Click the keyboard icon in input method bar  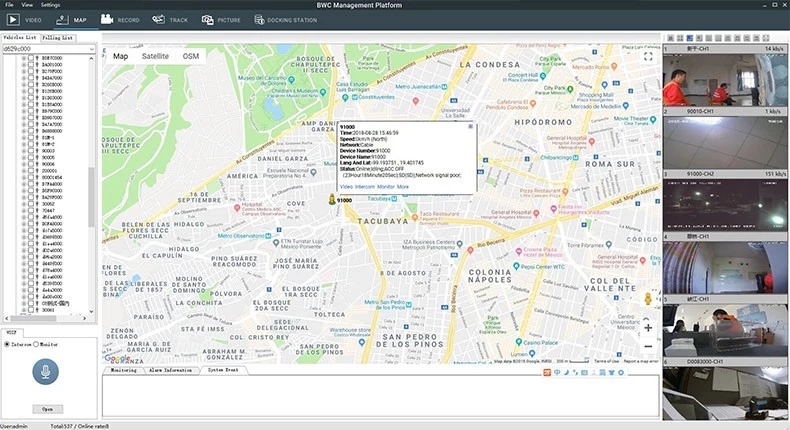(x=584, y=373)
